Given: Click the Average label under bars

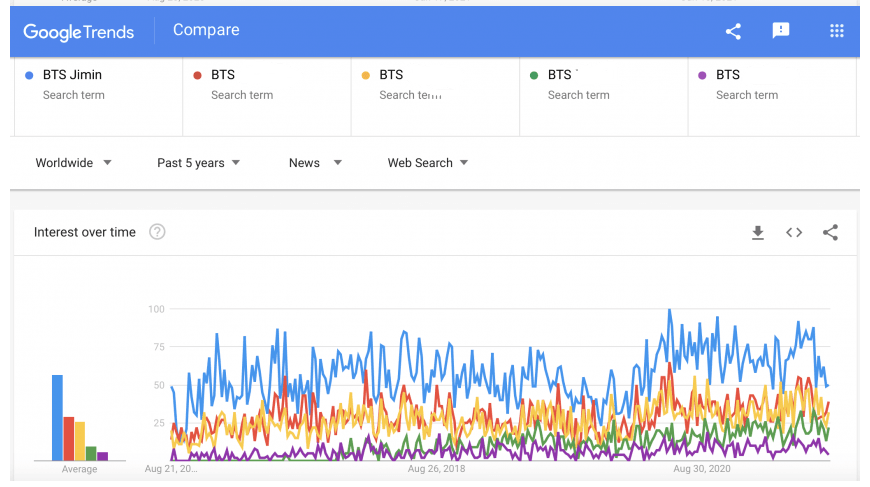Looking at the screenshot, I should (x=79, y=469).
